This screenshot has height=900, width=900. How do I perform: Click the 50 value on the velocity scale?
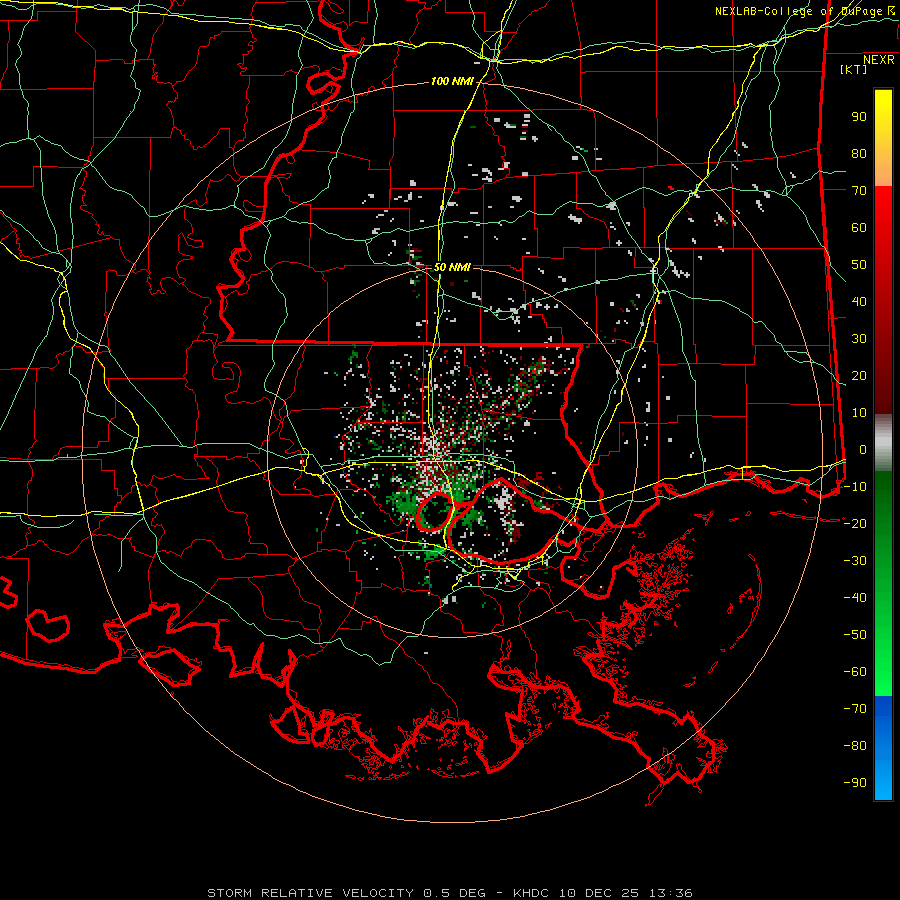(859, 265)
